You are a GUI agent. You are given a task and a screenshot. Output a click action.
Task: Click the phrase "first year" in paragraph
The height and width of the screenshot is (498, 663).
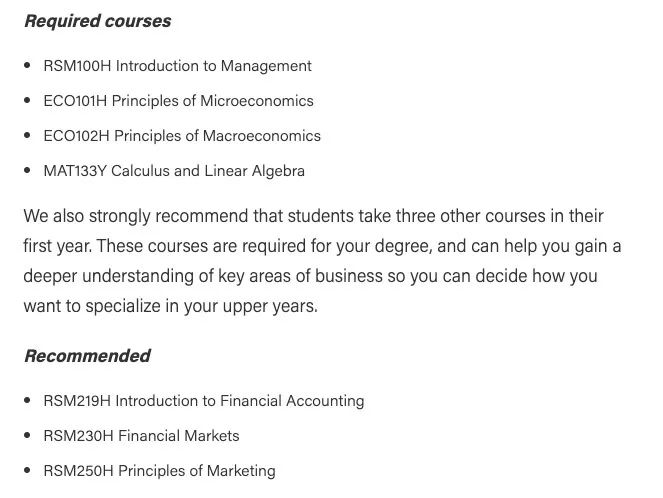click(x=57, y=246)
